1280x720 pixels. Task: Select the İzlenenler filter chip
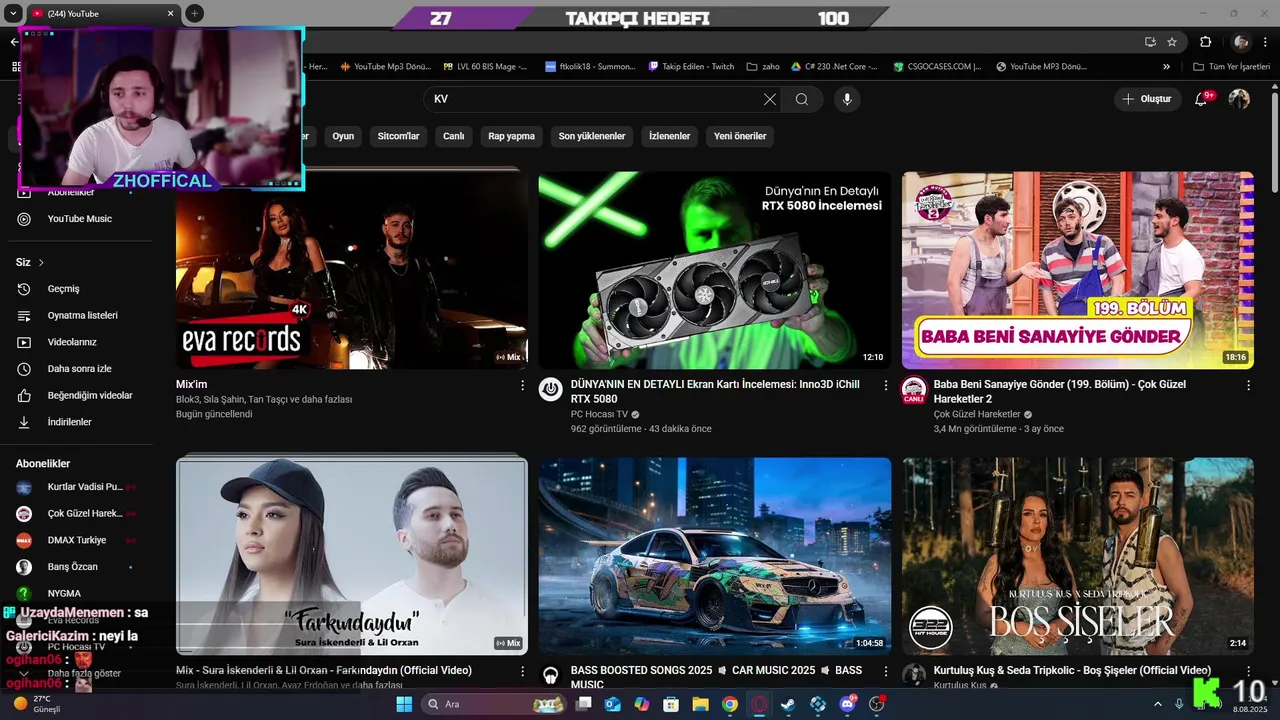(x=669, y=136)
